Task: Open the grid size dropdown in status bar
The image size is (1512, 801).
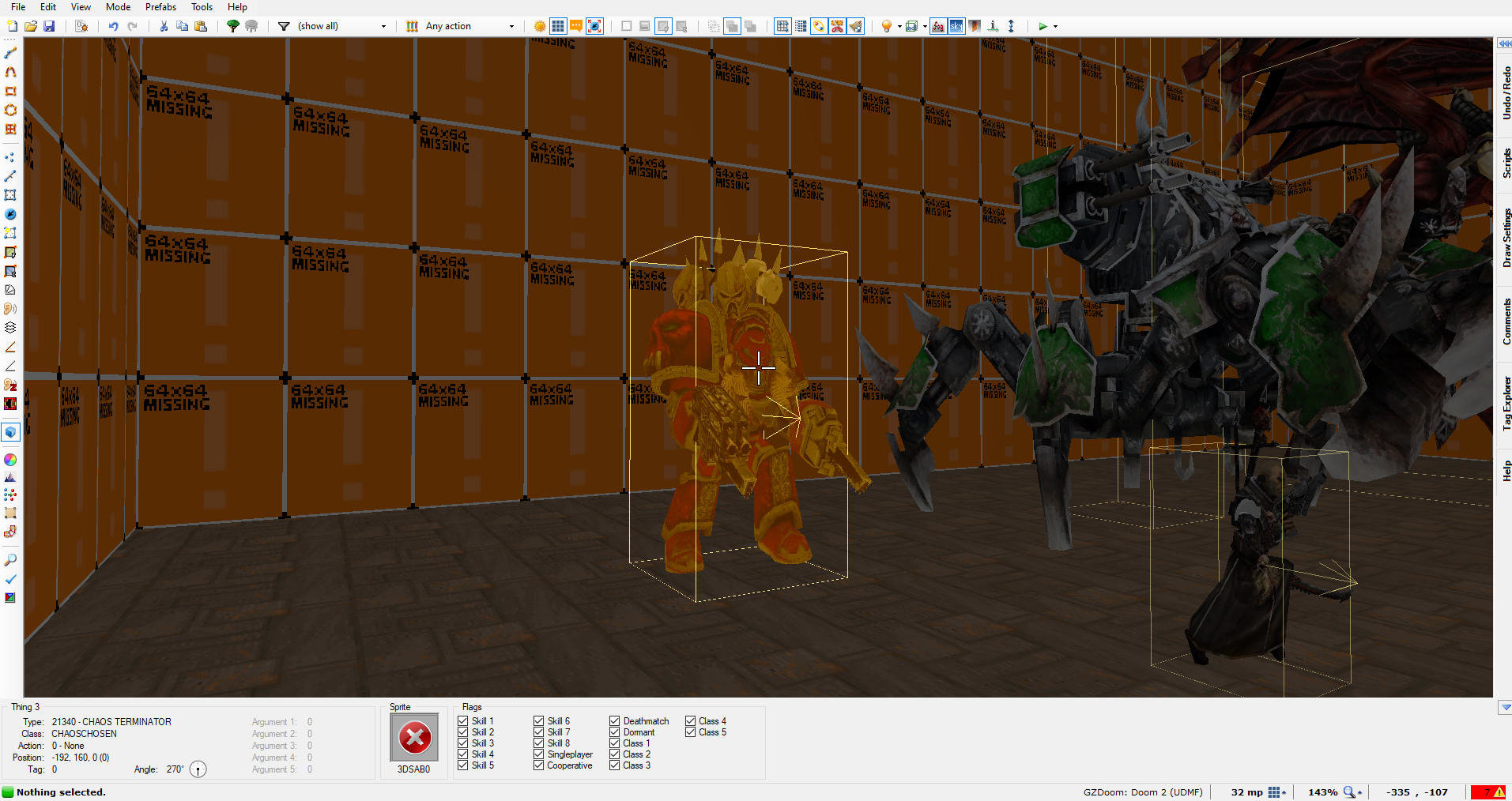Action: (x=1276, y=792)
